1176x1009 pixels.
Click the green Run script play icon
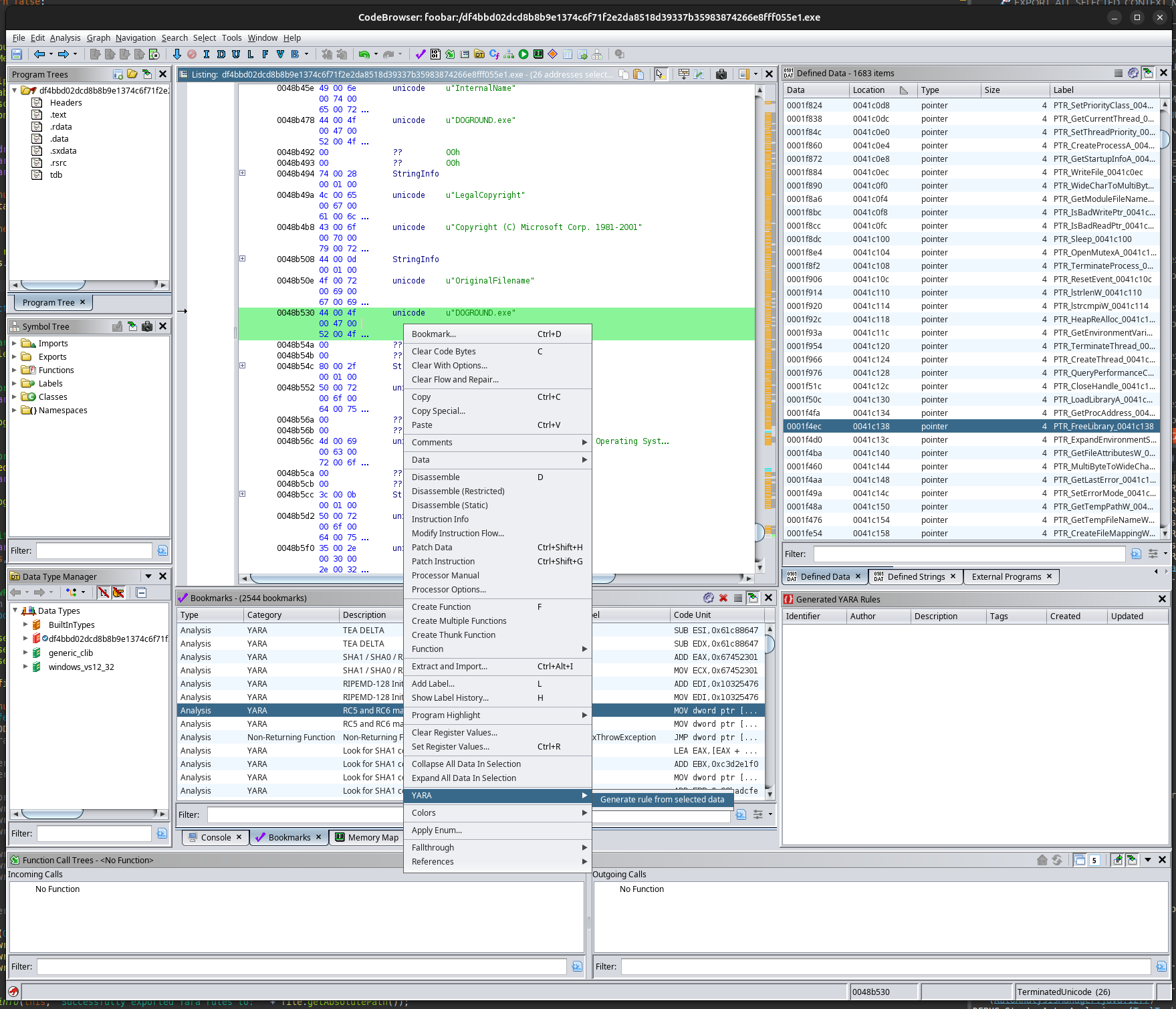pos(523,54)
